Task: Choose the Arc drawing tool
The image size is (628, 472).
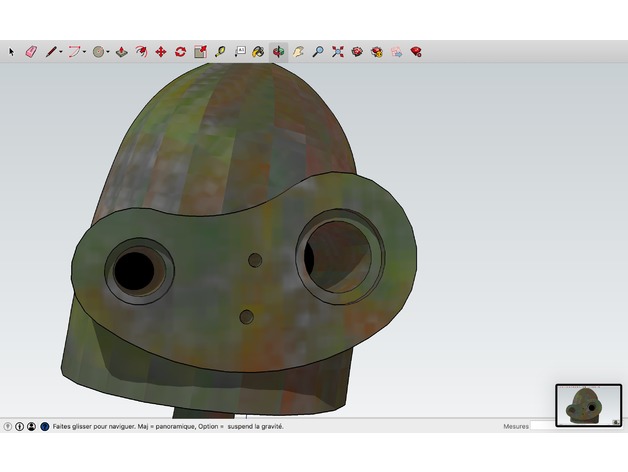Action: [74, 52]
